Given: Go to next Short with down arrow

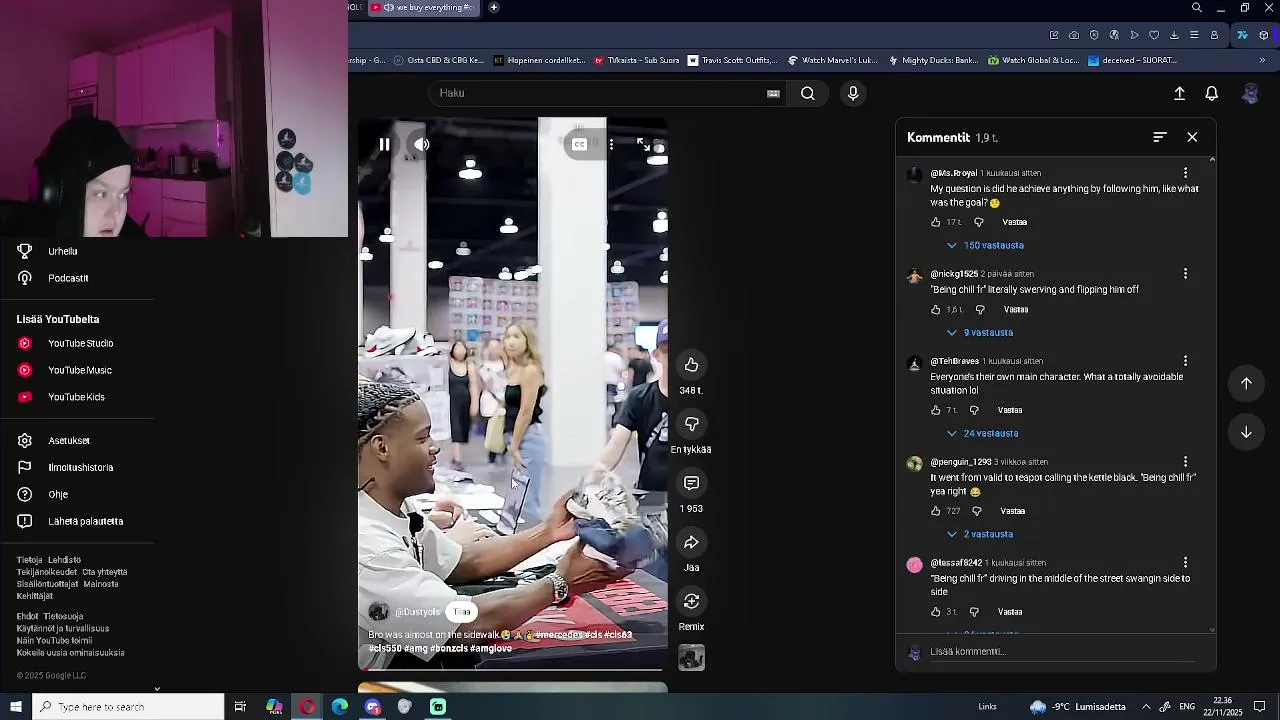Looking at the screenshot, I should click(x=1246, y=432).
